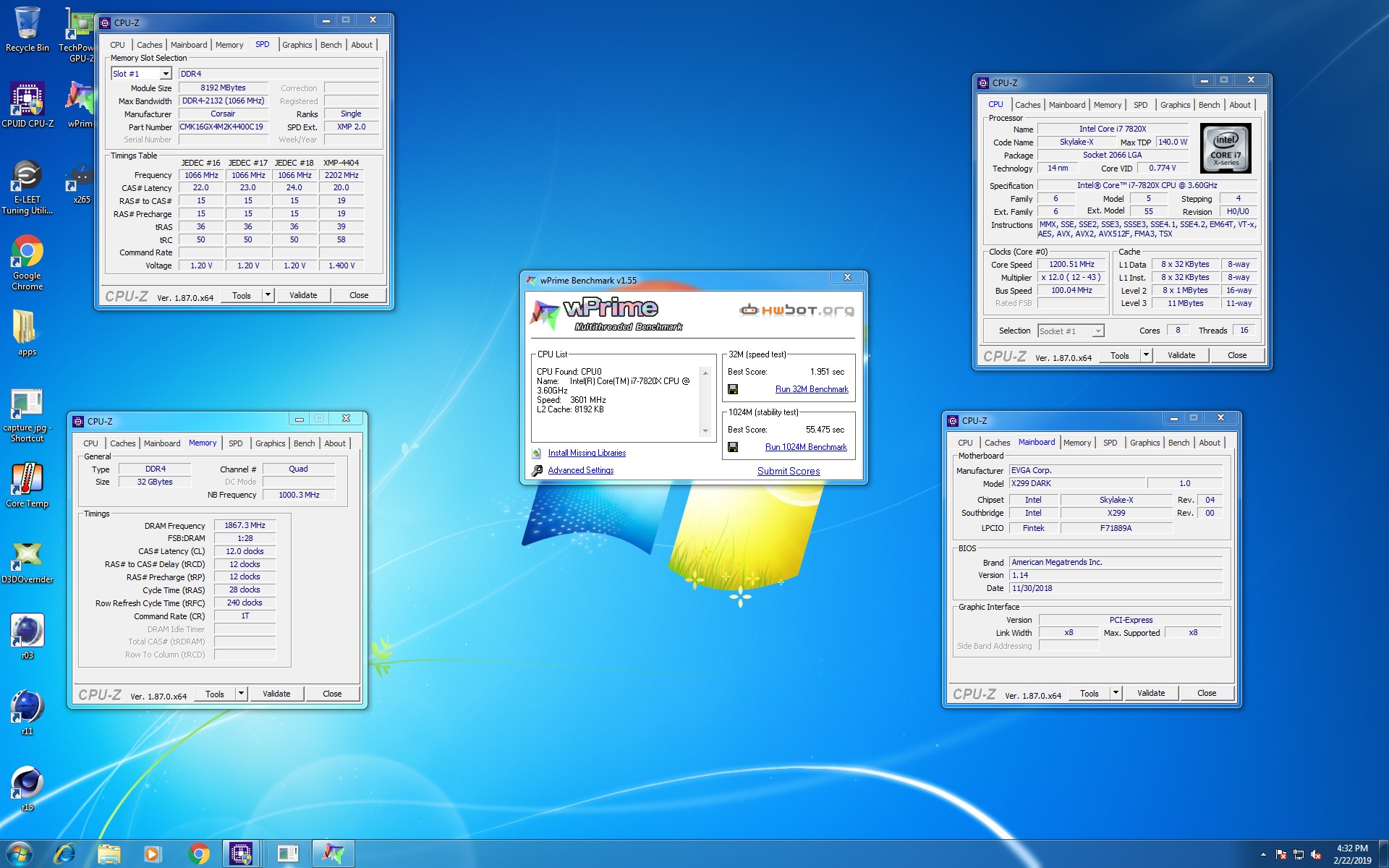Expand Tools dropdown in Memory CPU-Z window
The width and height of the screenshot is (1389, 868).
tap(241, 694)
